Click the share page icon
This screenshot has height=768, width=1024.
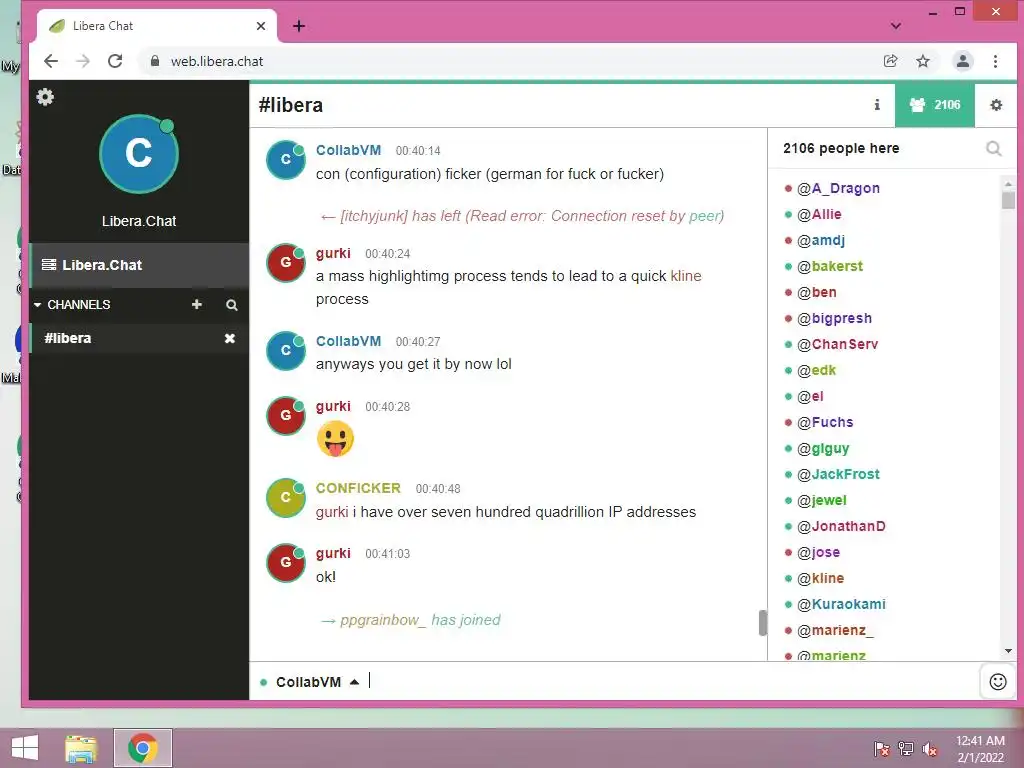coord(890,61)
